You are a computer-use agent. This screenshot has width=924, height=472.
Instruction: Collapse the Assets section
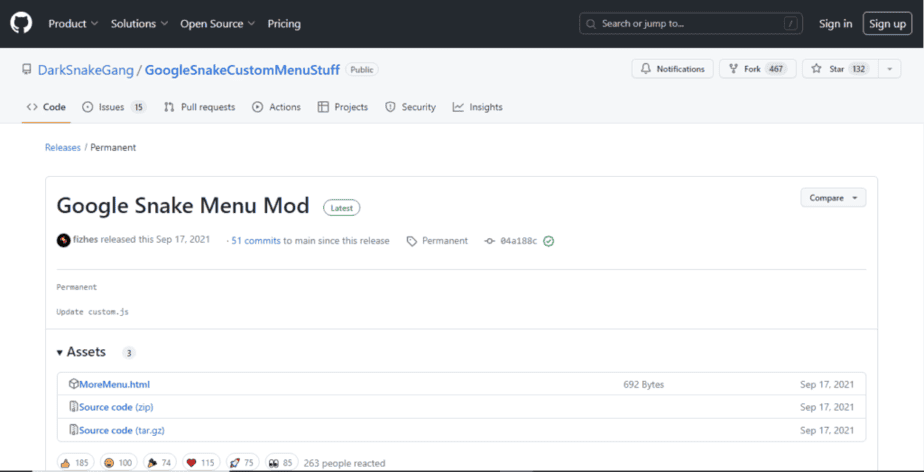point(61,352)
